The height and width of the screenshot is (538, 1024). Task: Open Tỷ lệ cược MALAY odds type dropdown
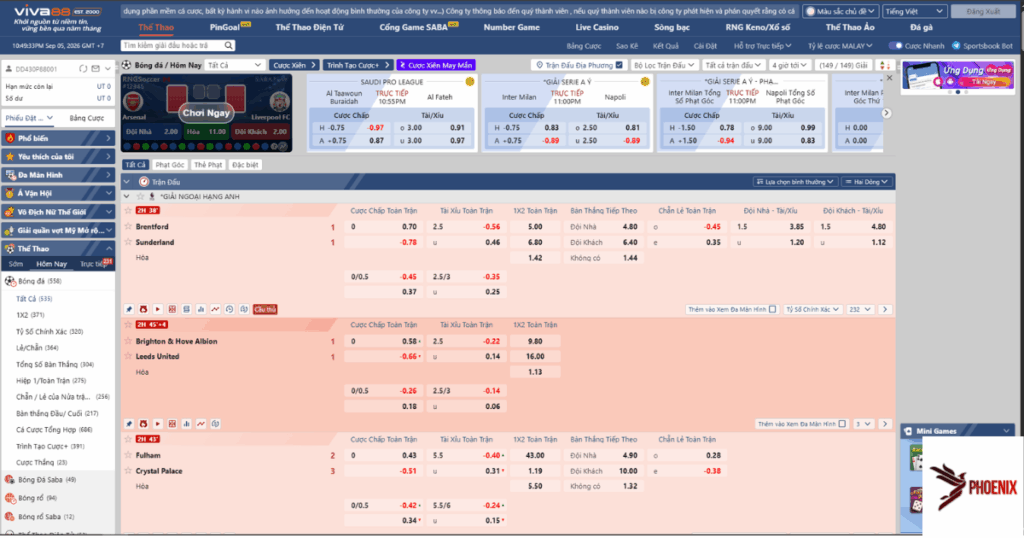840,46
